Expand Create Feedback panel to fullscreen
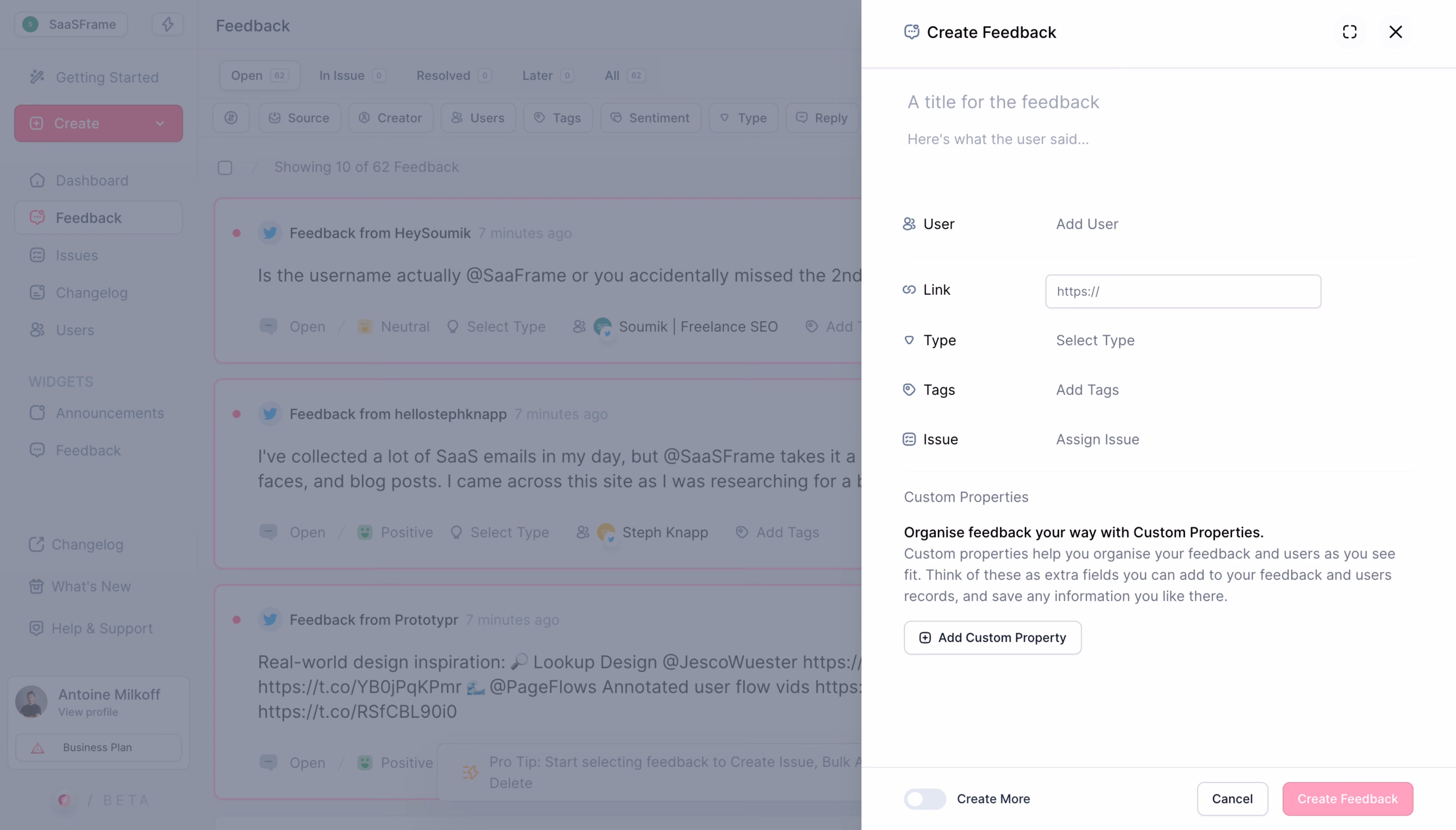This screenshot has width=1456, height=830. 1349,32
